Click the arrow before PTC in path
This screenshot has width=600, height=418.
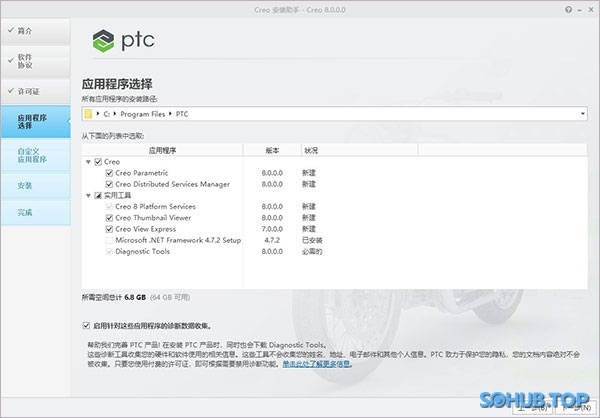pos(170,114)
